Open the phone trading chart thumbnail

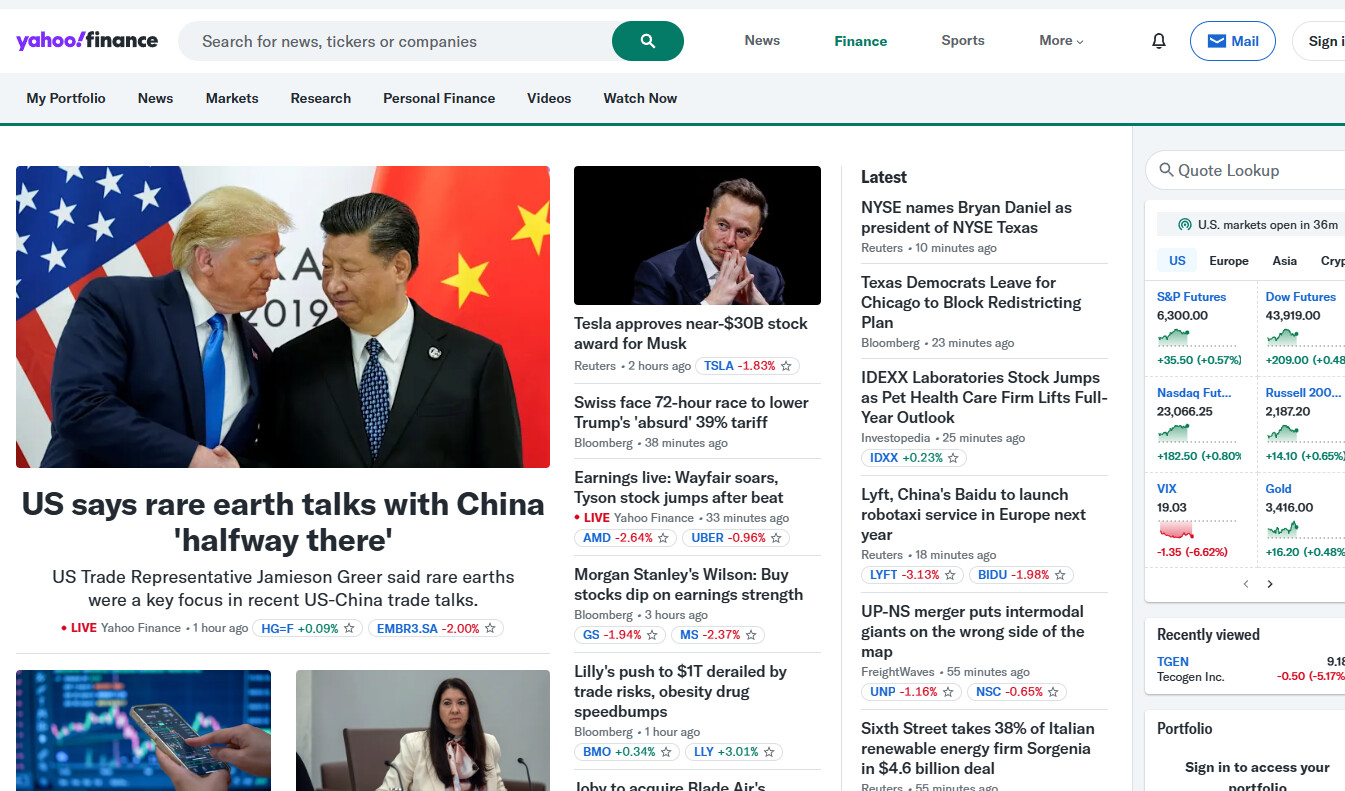tap(143, 730)
